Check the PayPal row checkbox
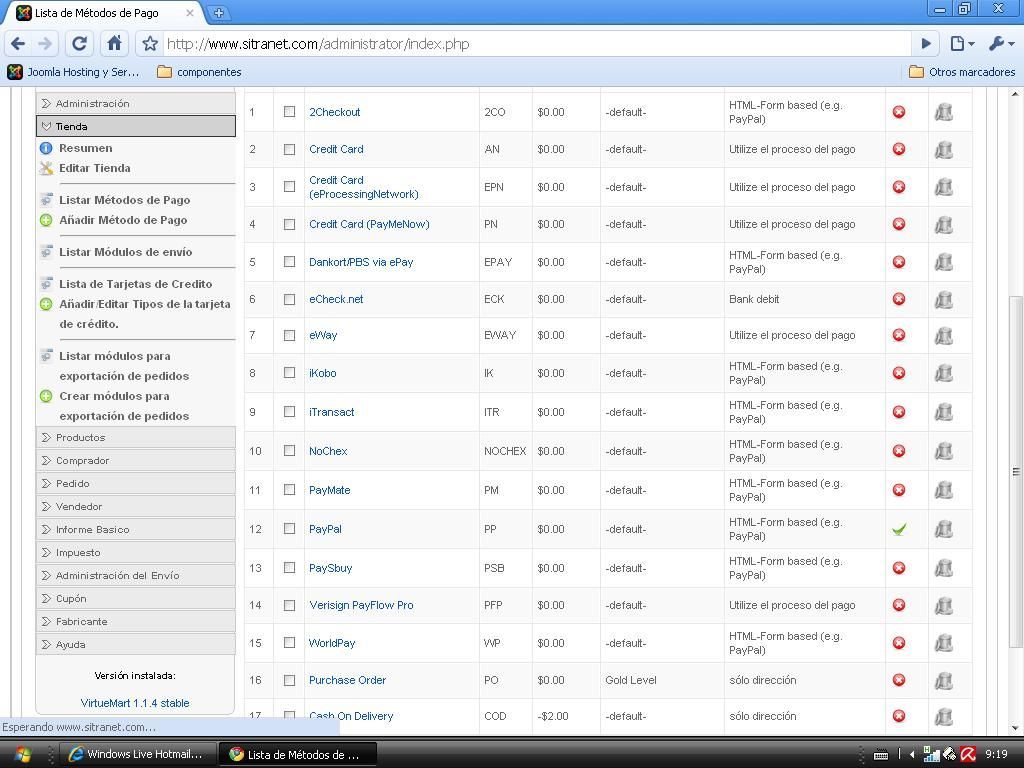Screen dimensions: 1024x768 (289, 528)
